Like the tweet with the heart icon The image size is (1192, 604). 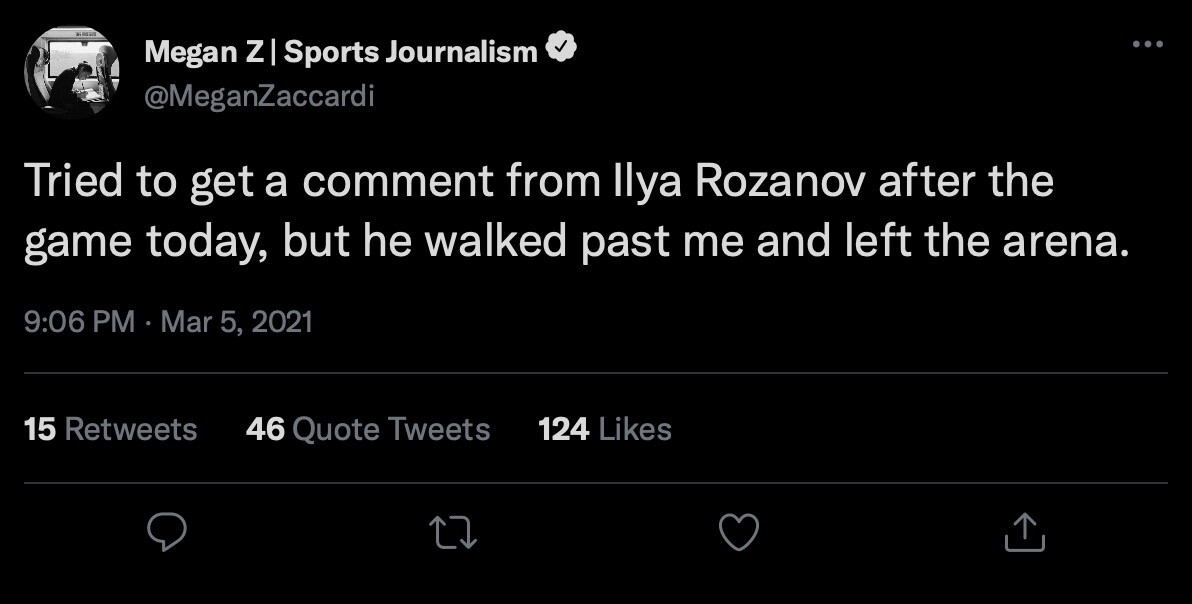(x=740, y=532)
